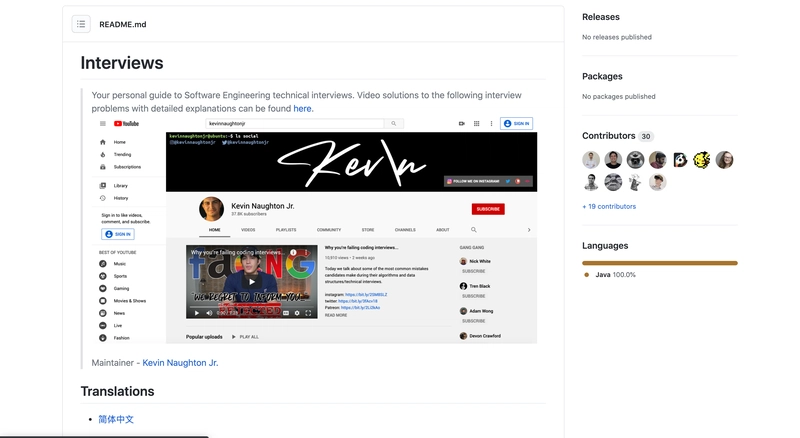The width and height of the screenshot is (800, 438).
Task: Click the sidebar SIGN IN button
Action: [x=118, y=234]
